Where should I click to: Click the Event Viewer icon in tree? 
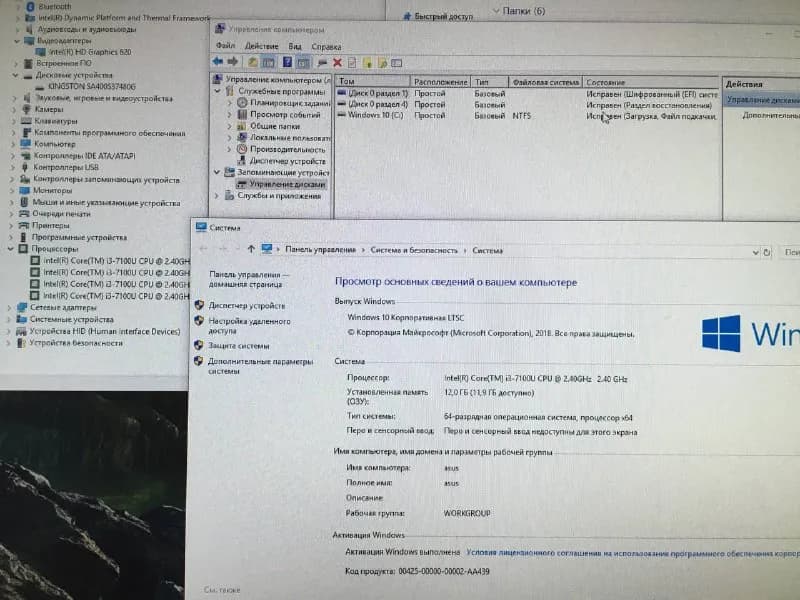242,114
